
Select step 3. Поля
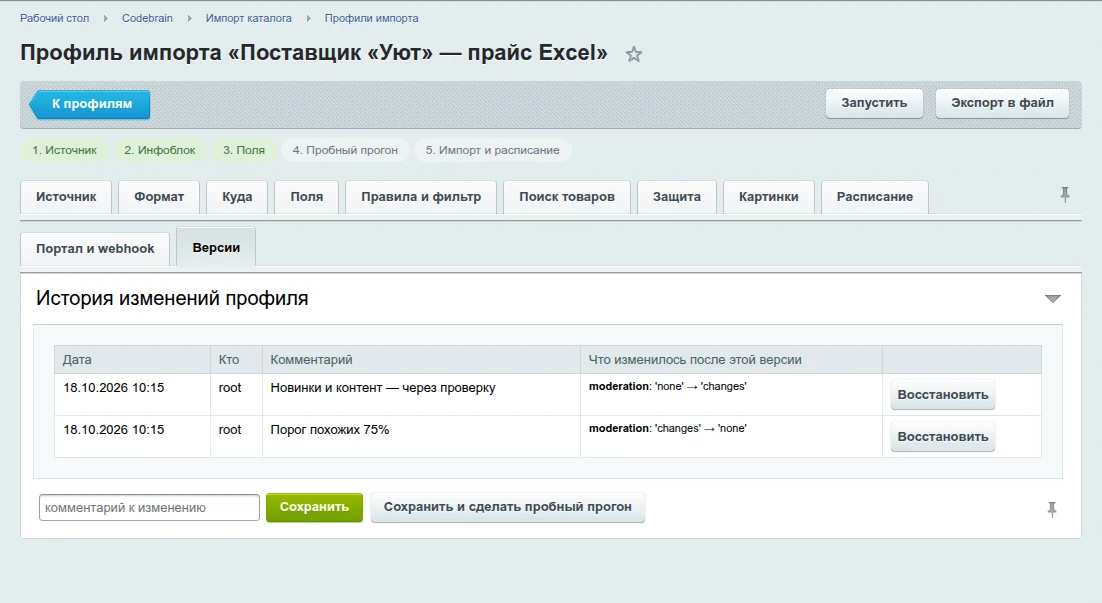[244, 150]
